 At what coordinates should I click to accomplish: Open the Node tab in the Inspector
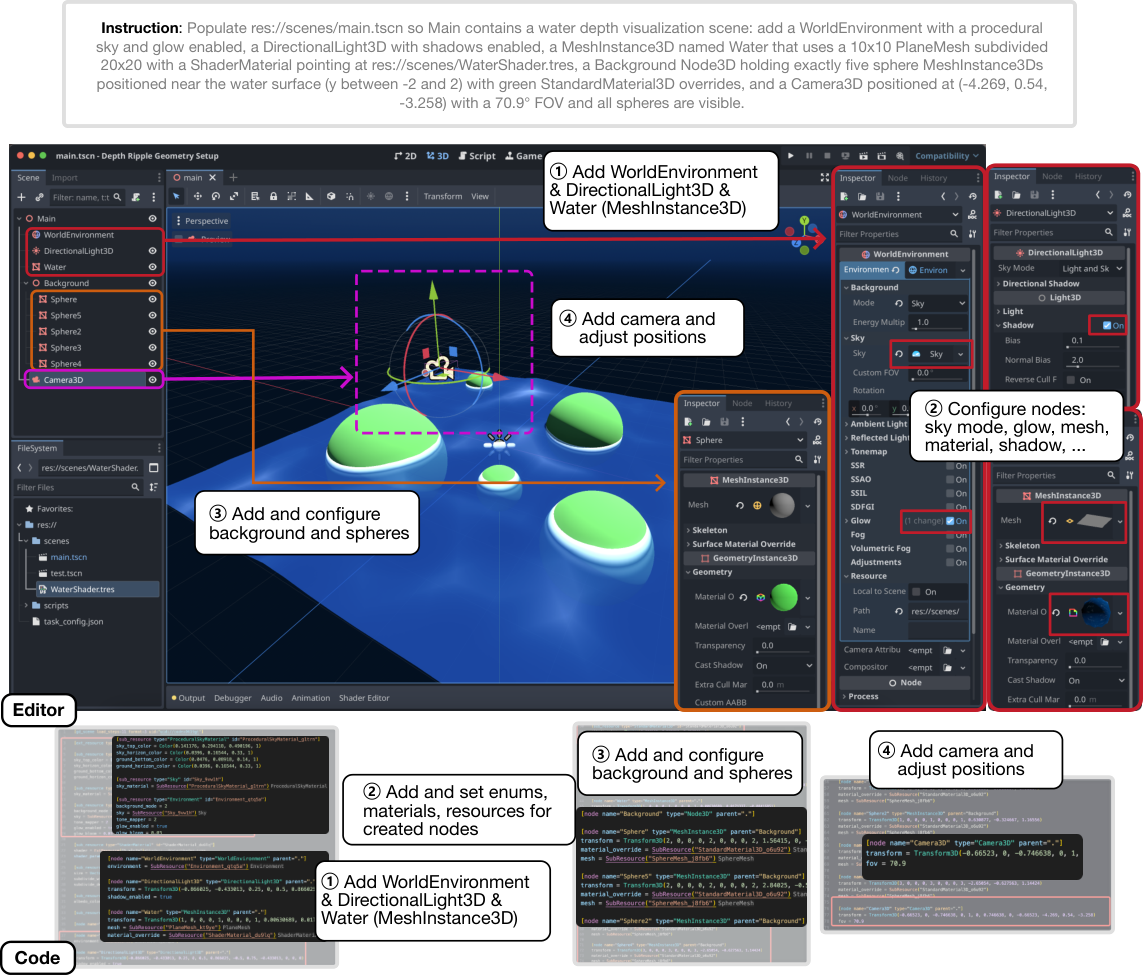[899, 177]
